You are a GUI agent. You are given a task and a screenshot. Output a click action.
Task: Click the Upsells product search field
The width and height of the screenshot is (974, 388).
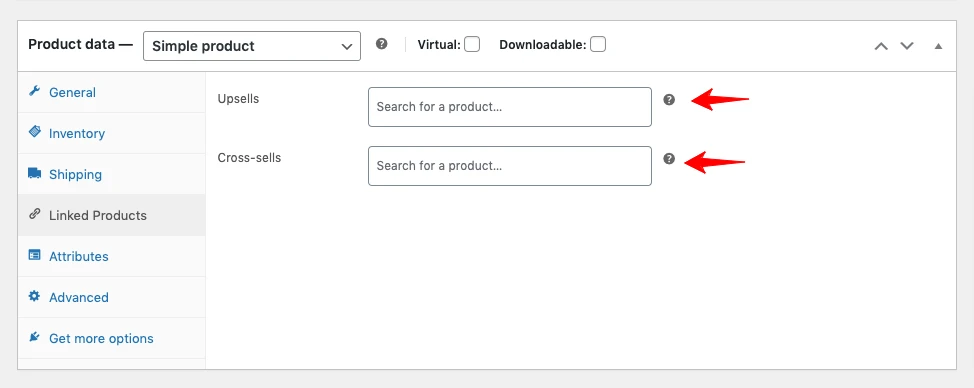pyautogui.click(x=510, y=107)
